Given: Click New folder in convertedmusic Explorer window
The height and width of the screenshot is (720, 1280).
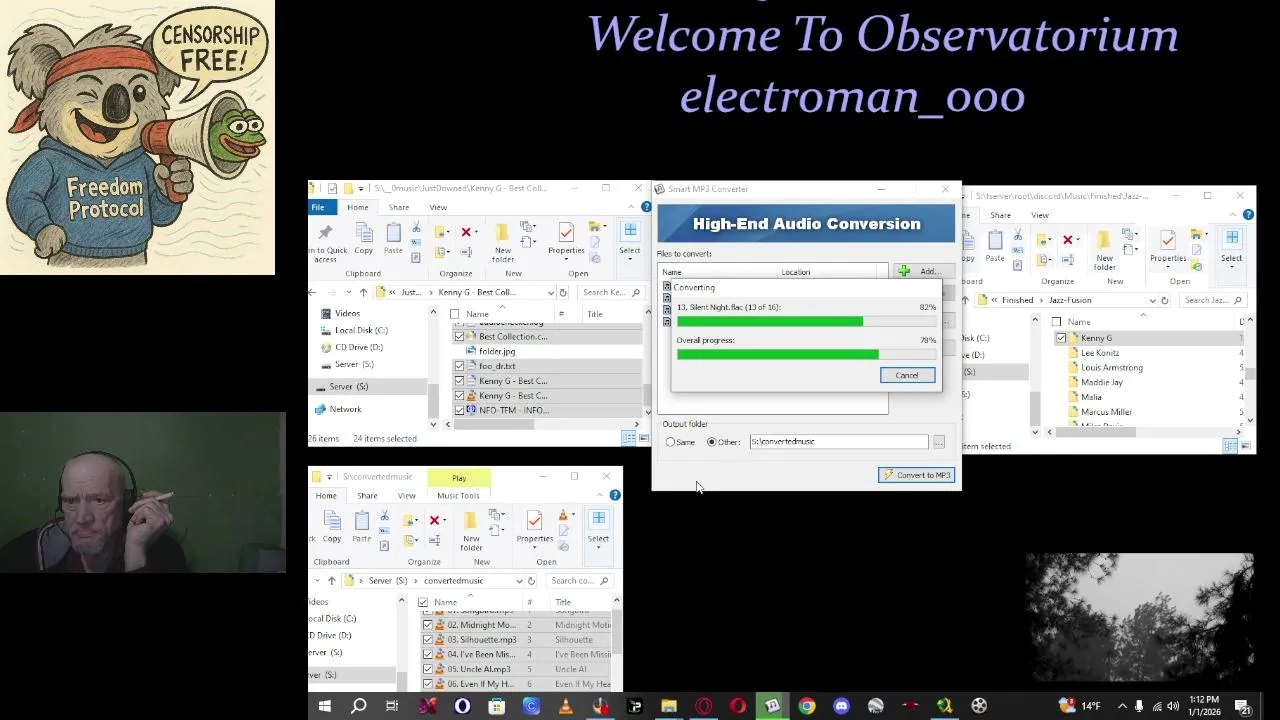Looking at the screenshot, I should point(471,529).
